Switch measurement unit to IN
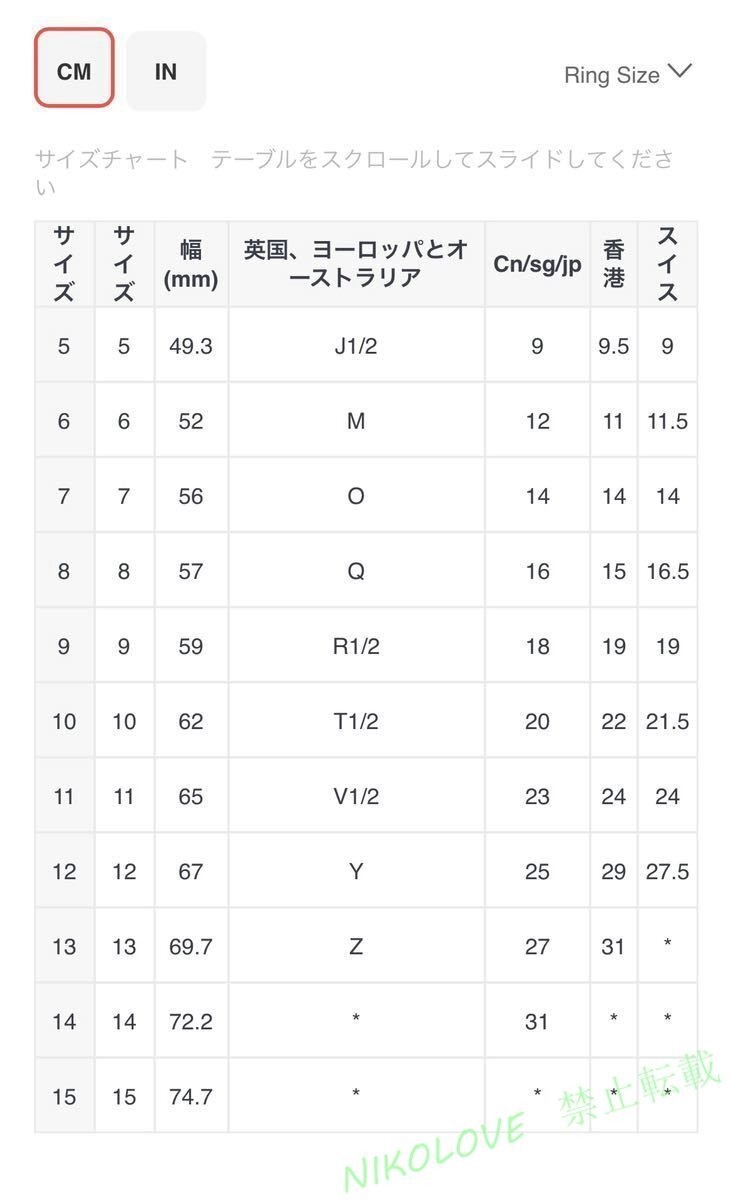 pyautogui.click(x=165, y=71)
